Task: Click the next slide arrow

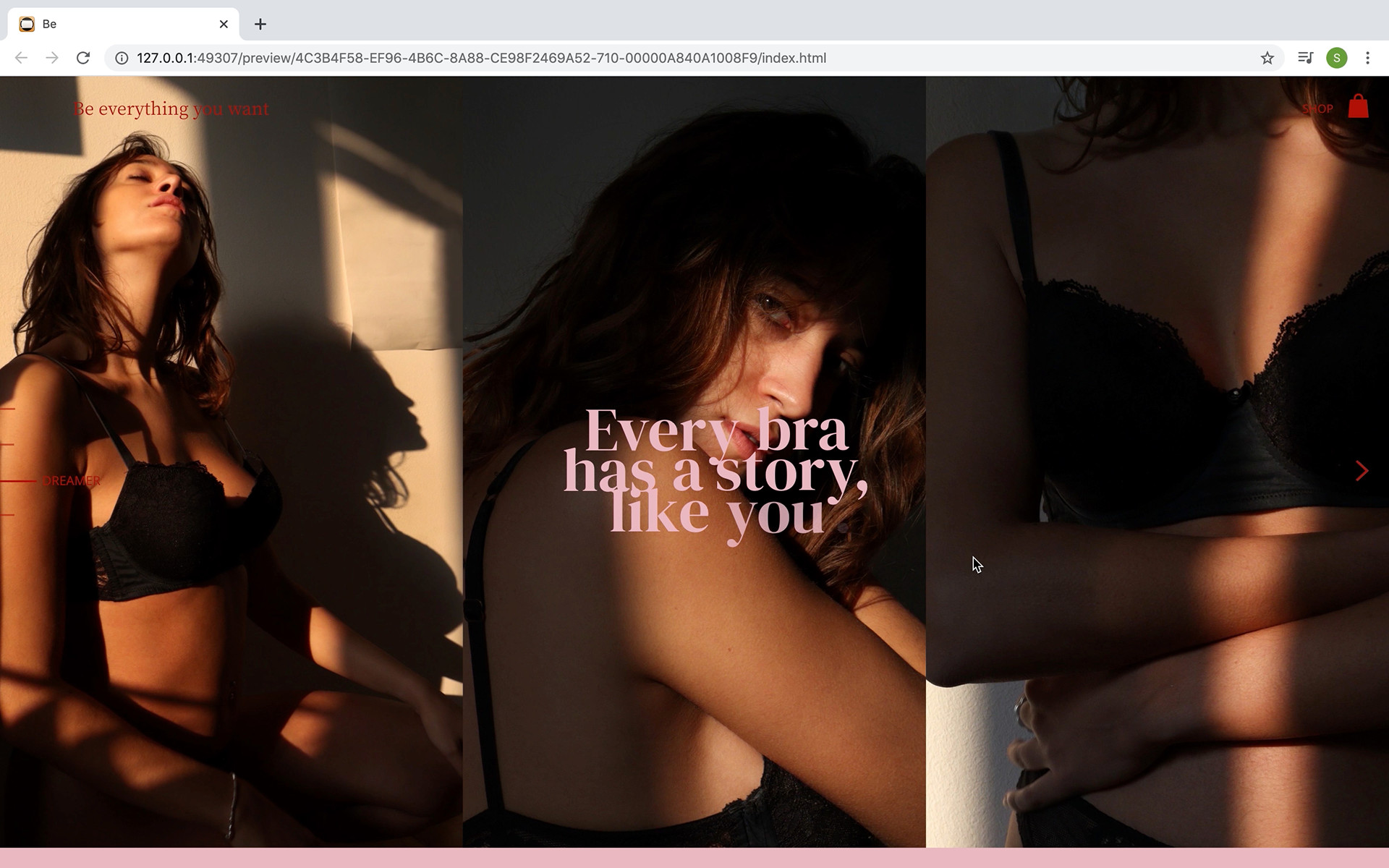Action: pos(1362,471)
